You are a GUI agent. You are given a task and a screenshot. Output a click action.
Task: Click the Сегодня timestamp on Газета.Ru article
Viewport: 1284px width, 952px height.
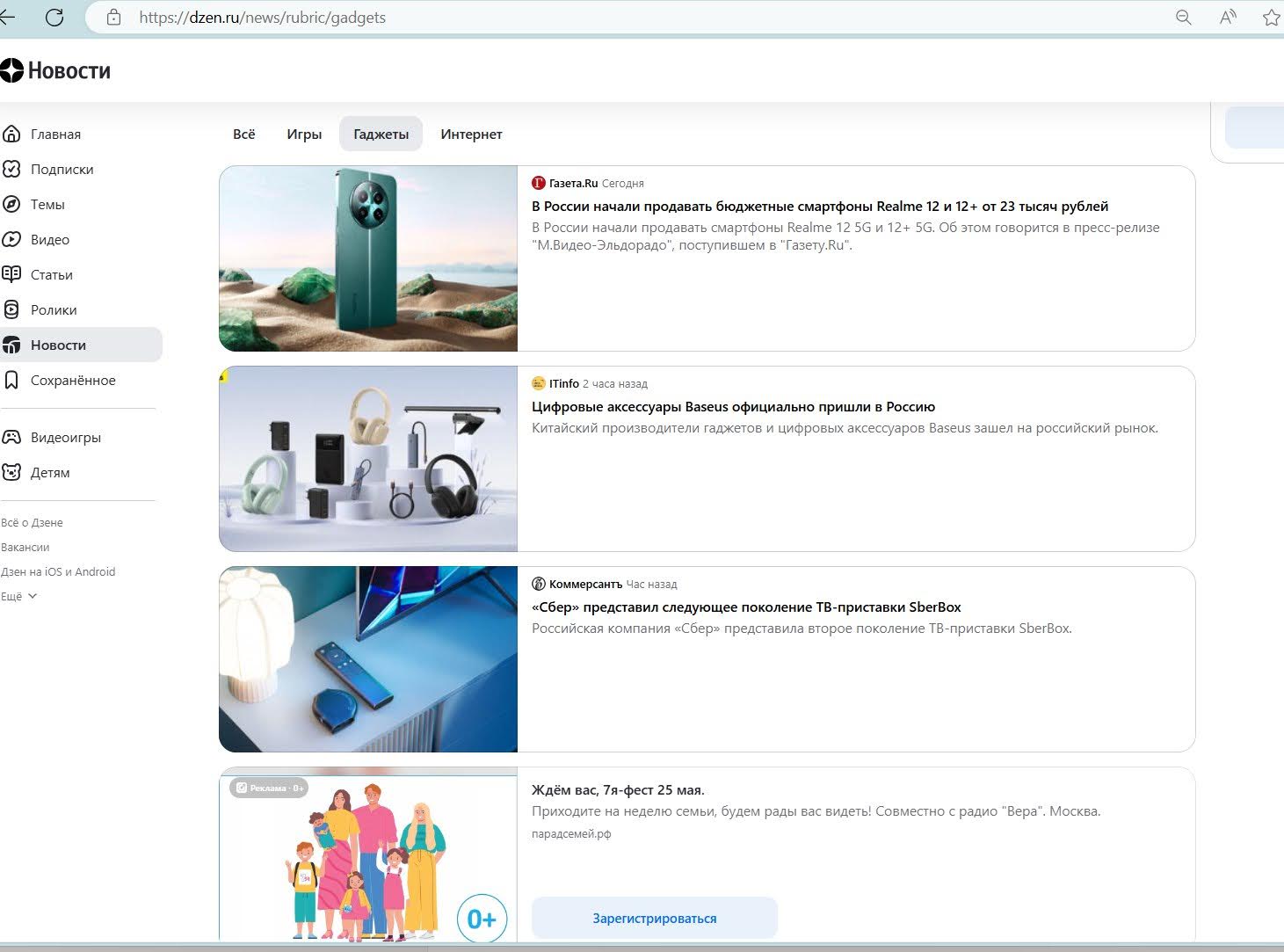coord(623,183)
